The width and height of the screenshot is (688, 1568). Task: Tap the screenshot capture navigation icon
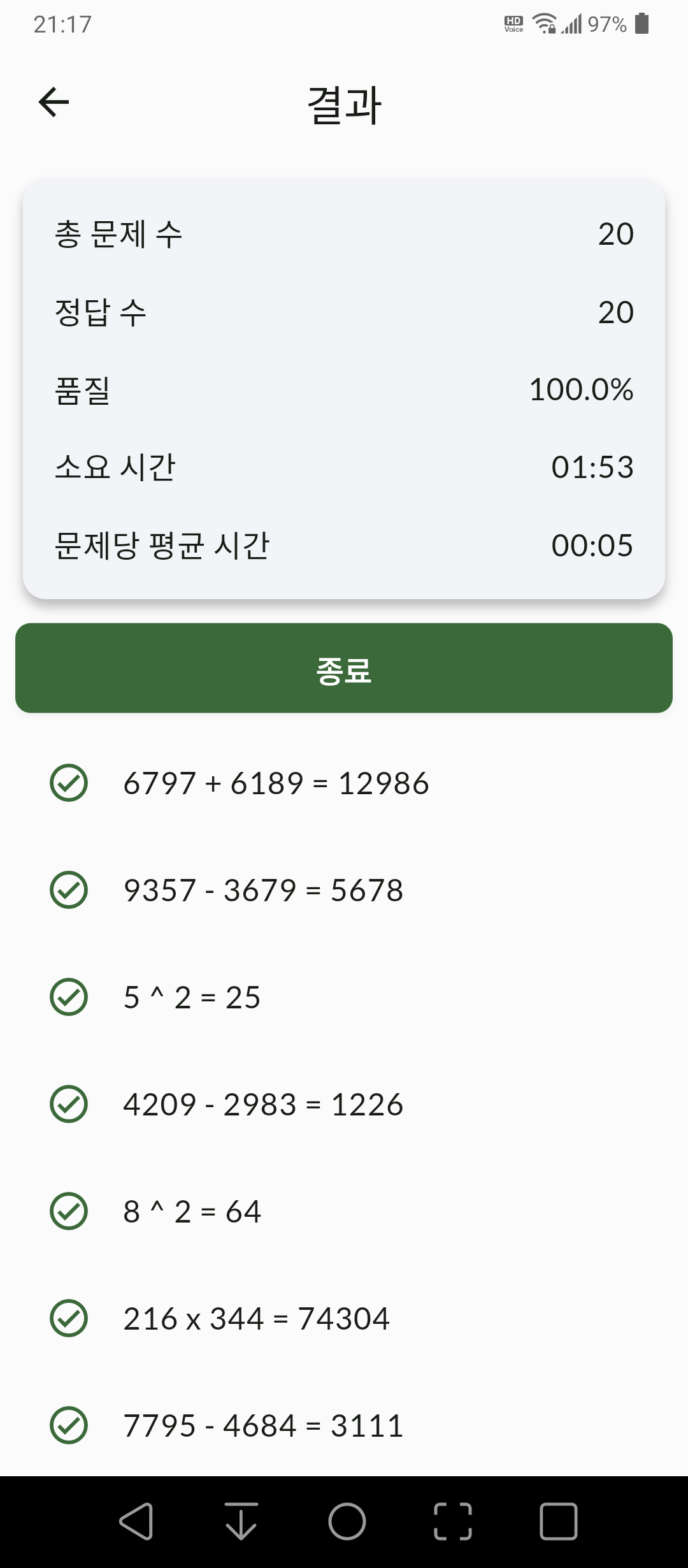pyautogui.click(x=453, y=1521)
